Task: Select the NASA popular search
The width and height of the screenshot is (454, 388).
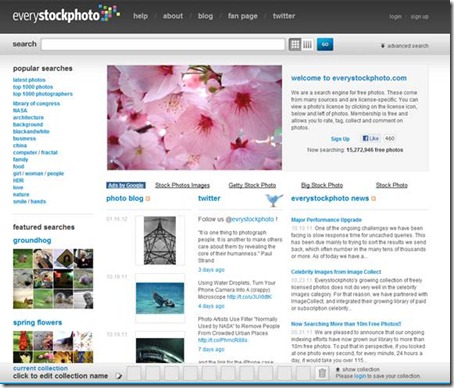Action: [x=20, y=111]
